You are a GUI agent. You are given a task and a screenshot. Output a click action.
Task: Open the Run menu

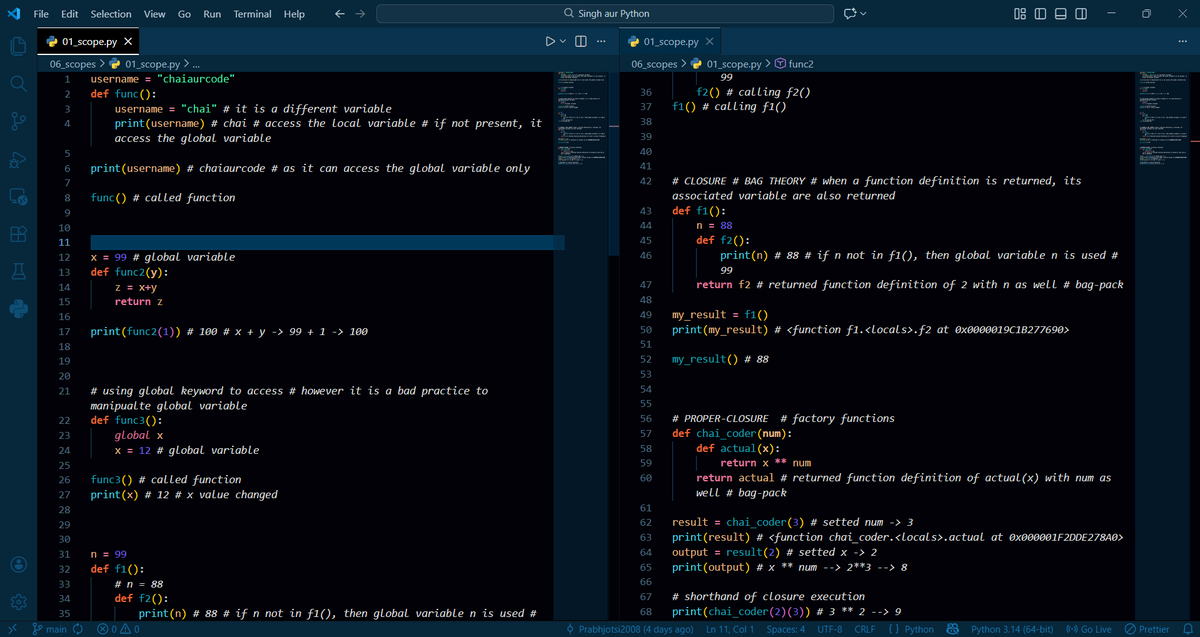coord(212,14)
